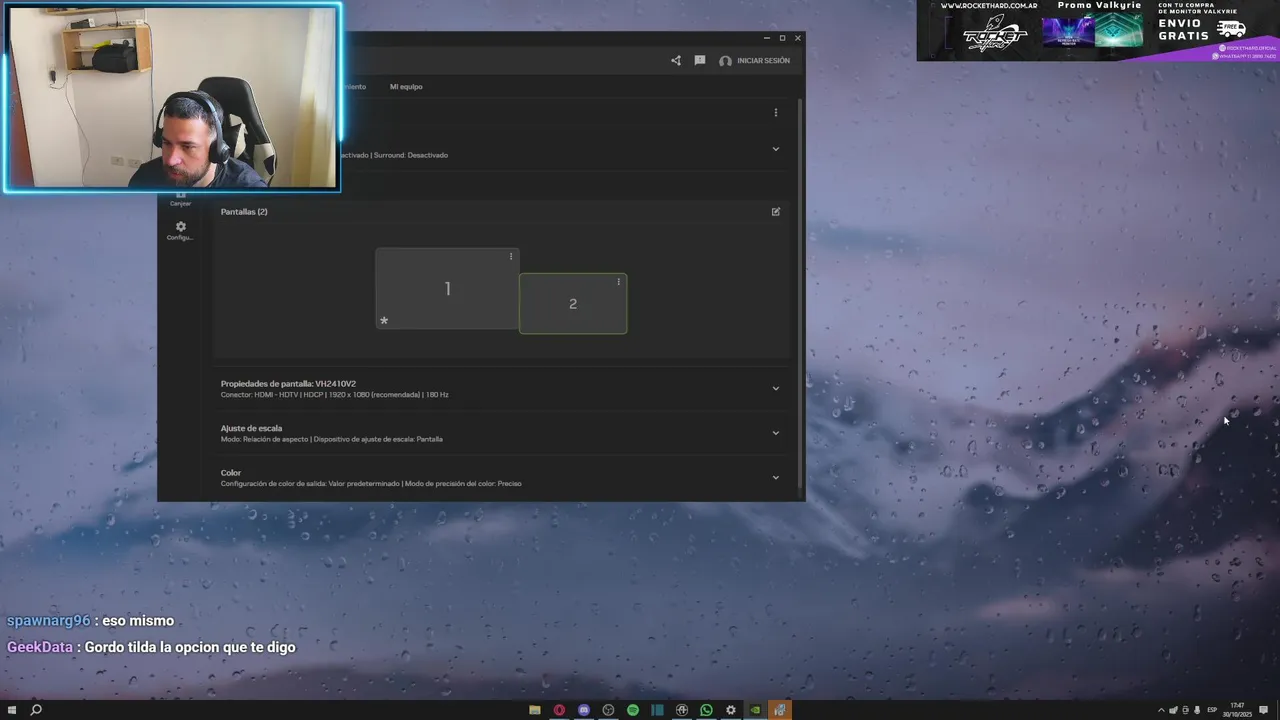1280x720 pixels.
Task: Click the user avatar icon beside Iniciar sesión
Action: tap(725, 61)
